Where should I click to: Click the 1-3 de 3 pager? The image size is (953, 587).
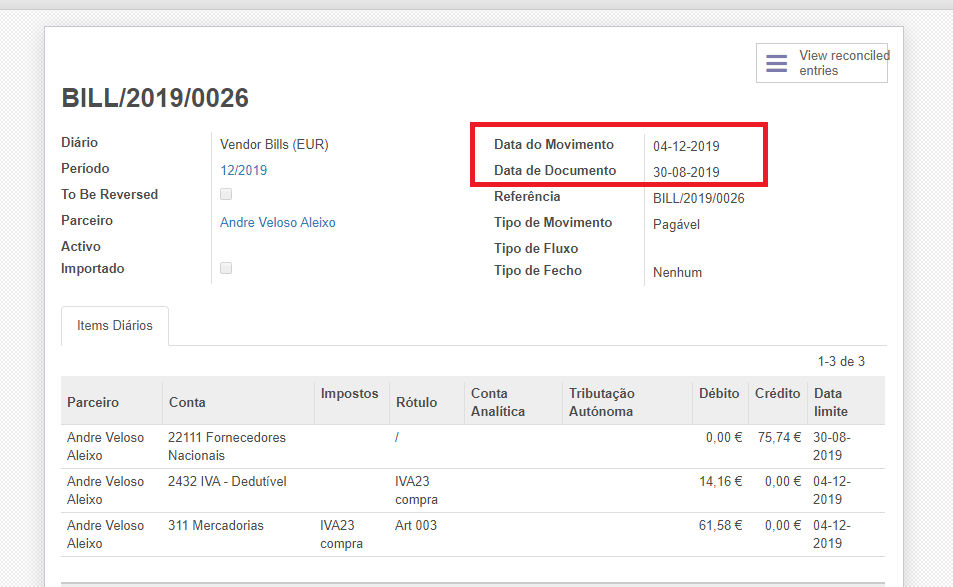point(840,361)
